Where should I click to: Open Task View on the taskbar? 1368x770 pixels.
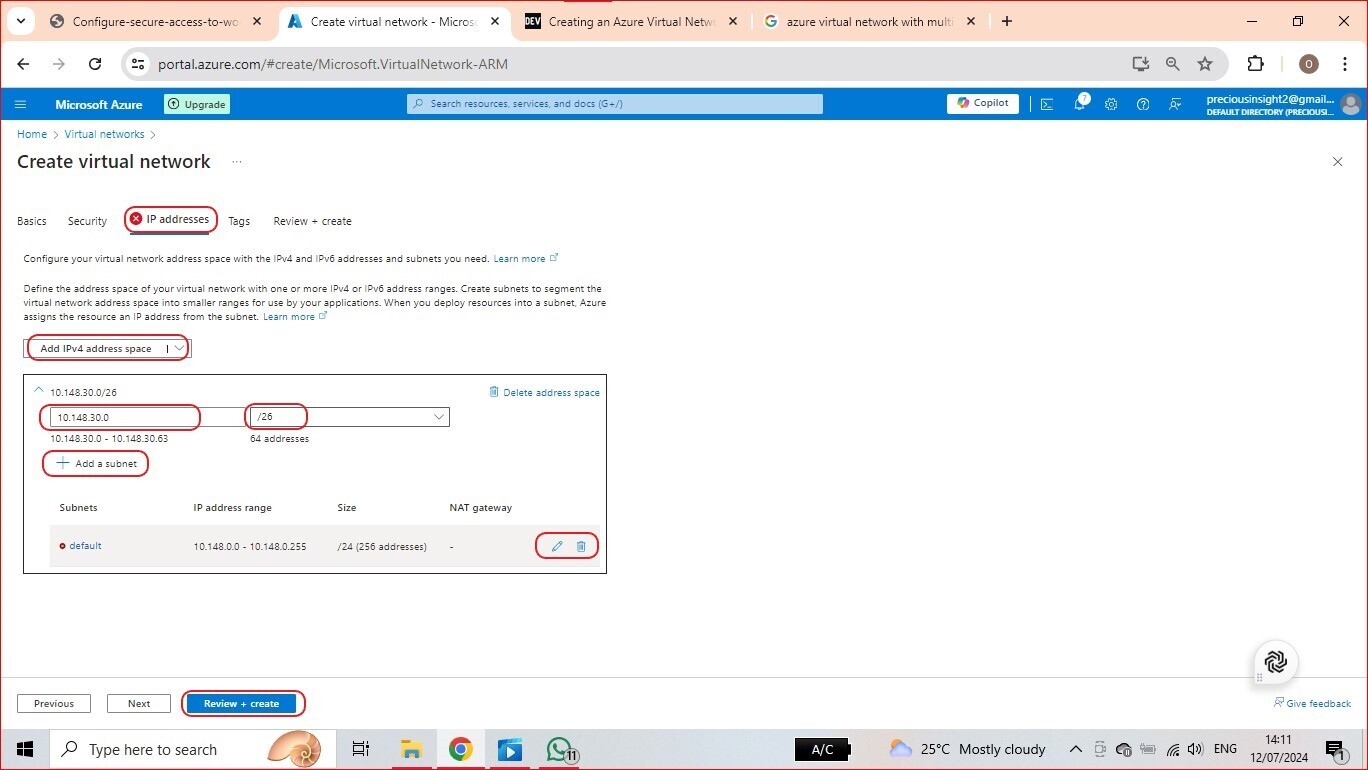[x=361, y=749]
